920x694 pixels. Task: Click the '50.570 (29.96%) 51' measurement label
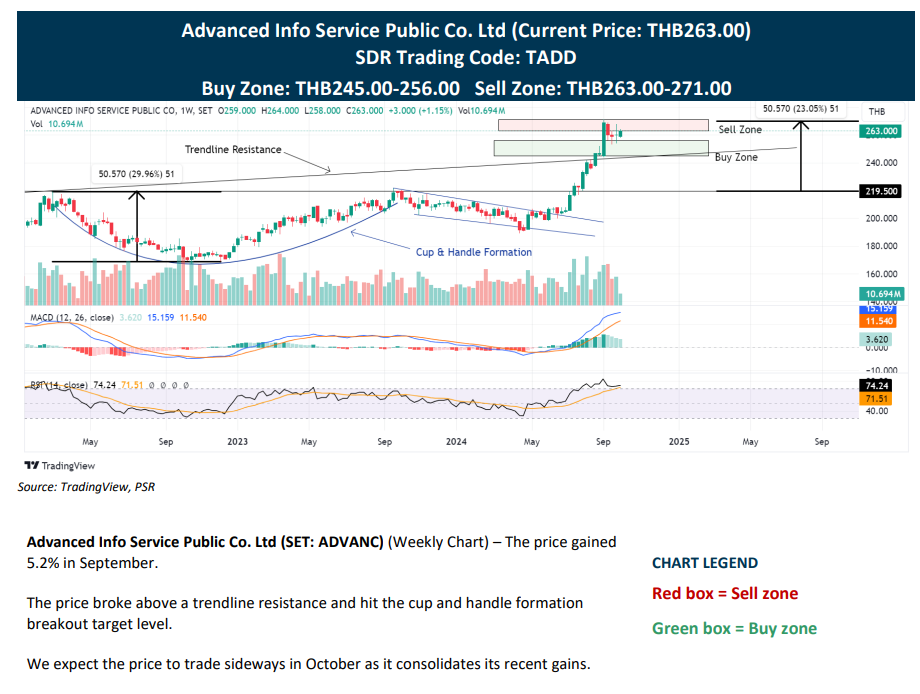tap(137, 174)
